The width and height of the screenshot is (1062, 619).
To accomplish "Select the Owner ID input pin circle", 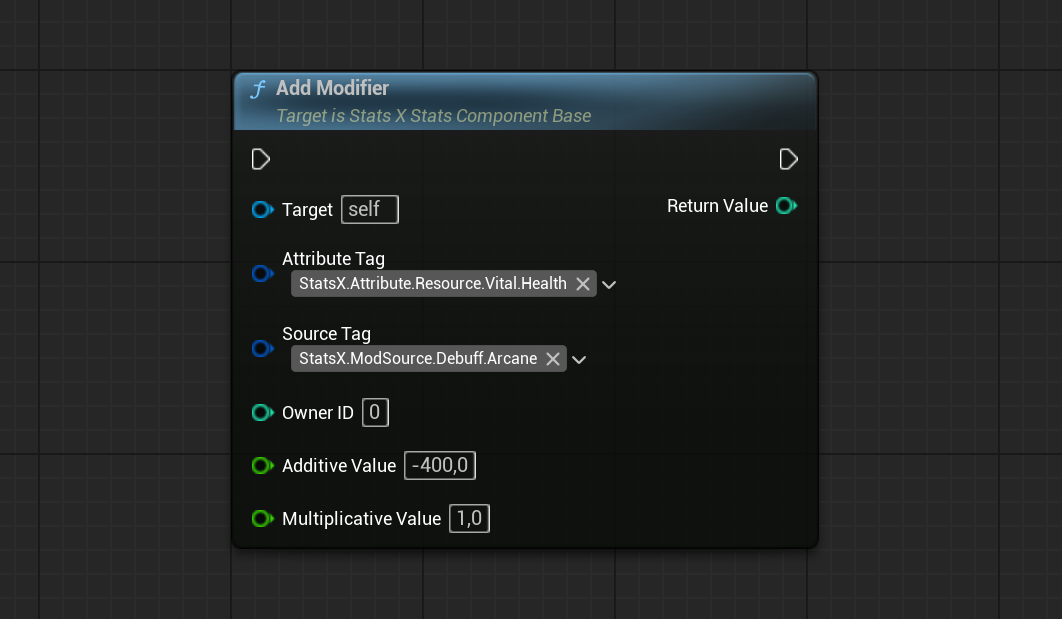I will click(x=262, y=412).
